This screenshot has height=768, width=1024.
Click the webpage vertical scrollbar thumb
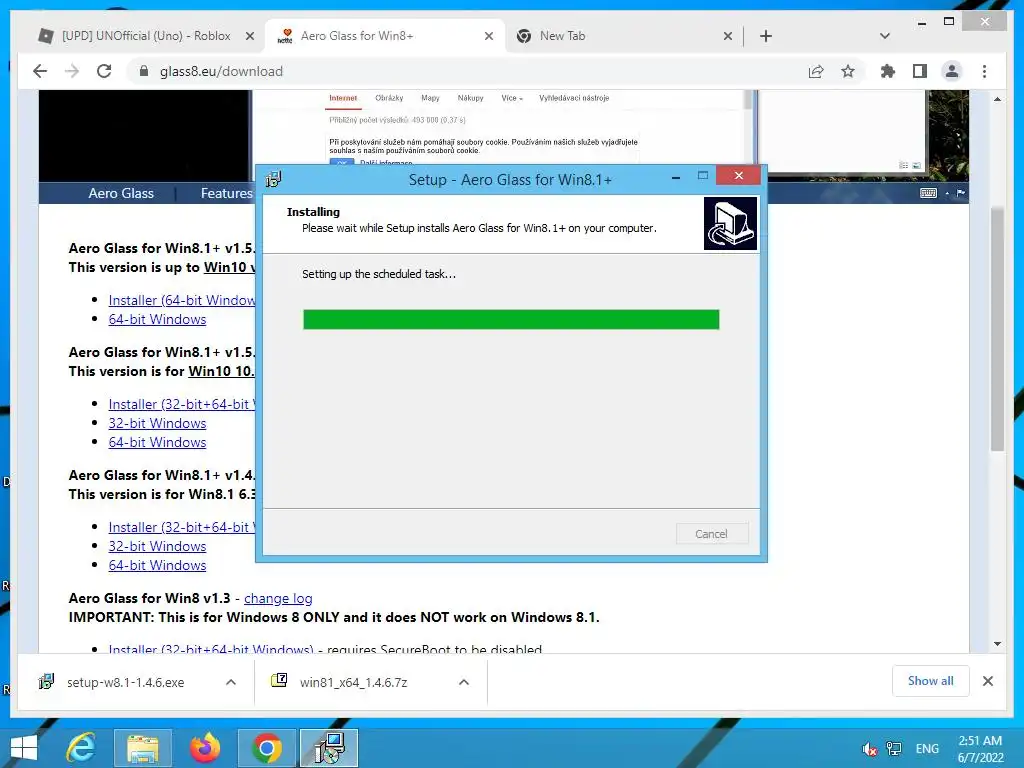(x=997, y=328)
